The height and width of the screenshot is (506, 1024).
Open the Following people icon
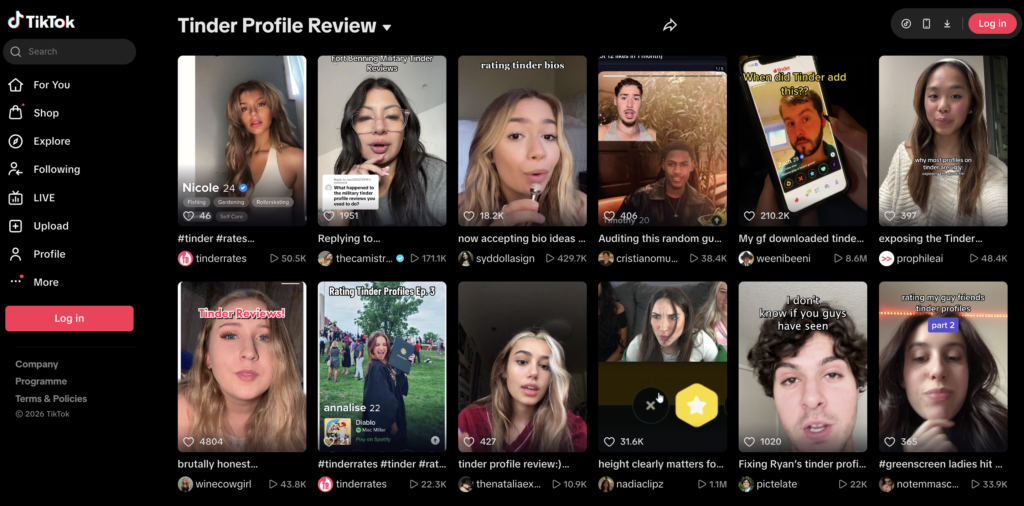(x=16, y=169)
